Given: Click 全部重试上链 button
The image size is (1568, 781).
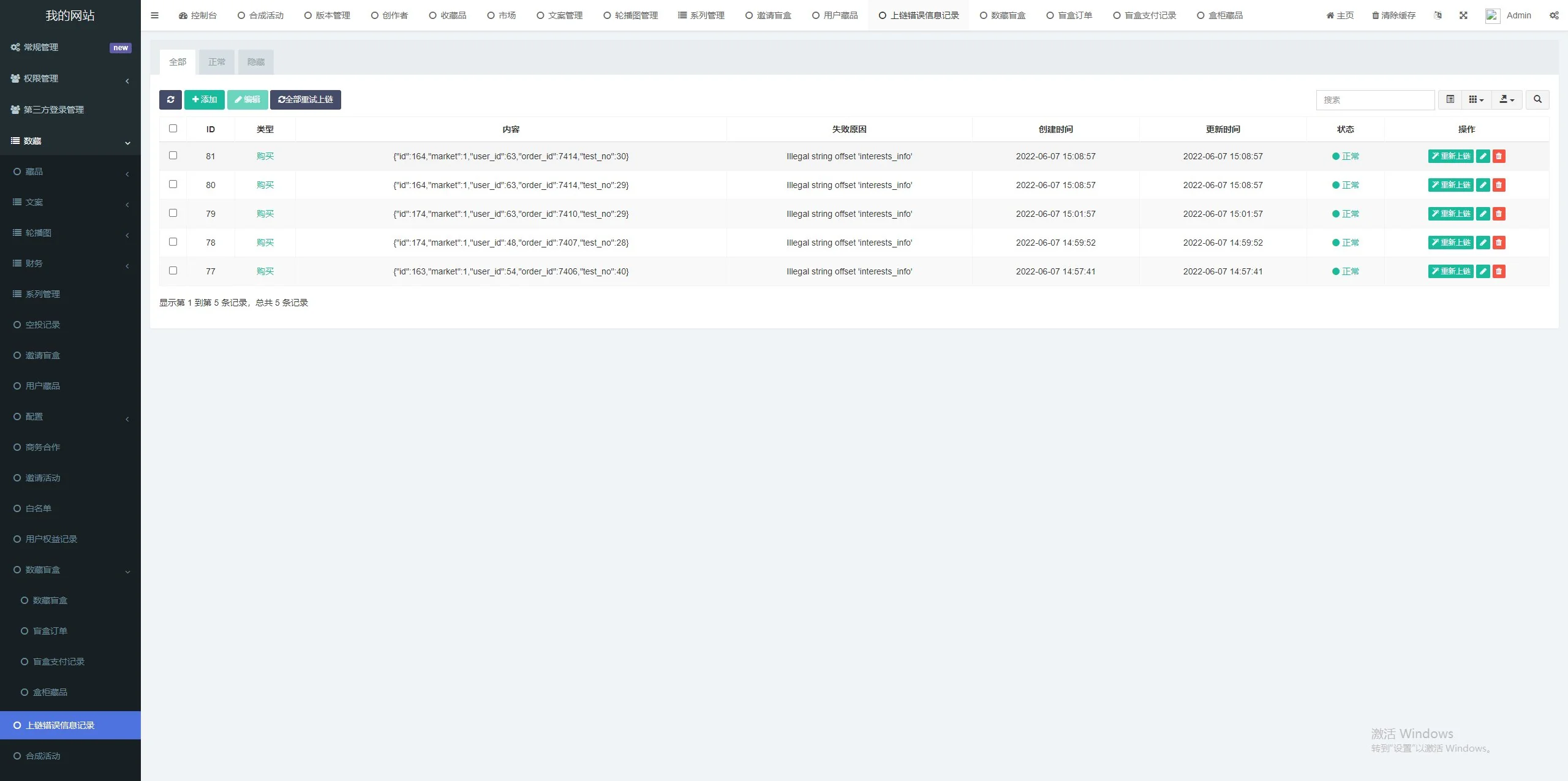Looking at the screenshot, I should pyautogui.click(x=306, y=100).
